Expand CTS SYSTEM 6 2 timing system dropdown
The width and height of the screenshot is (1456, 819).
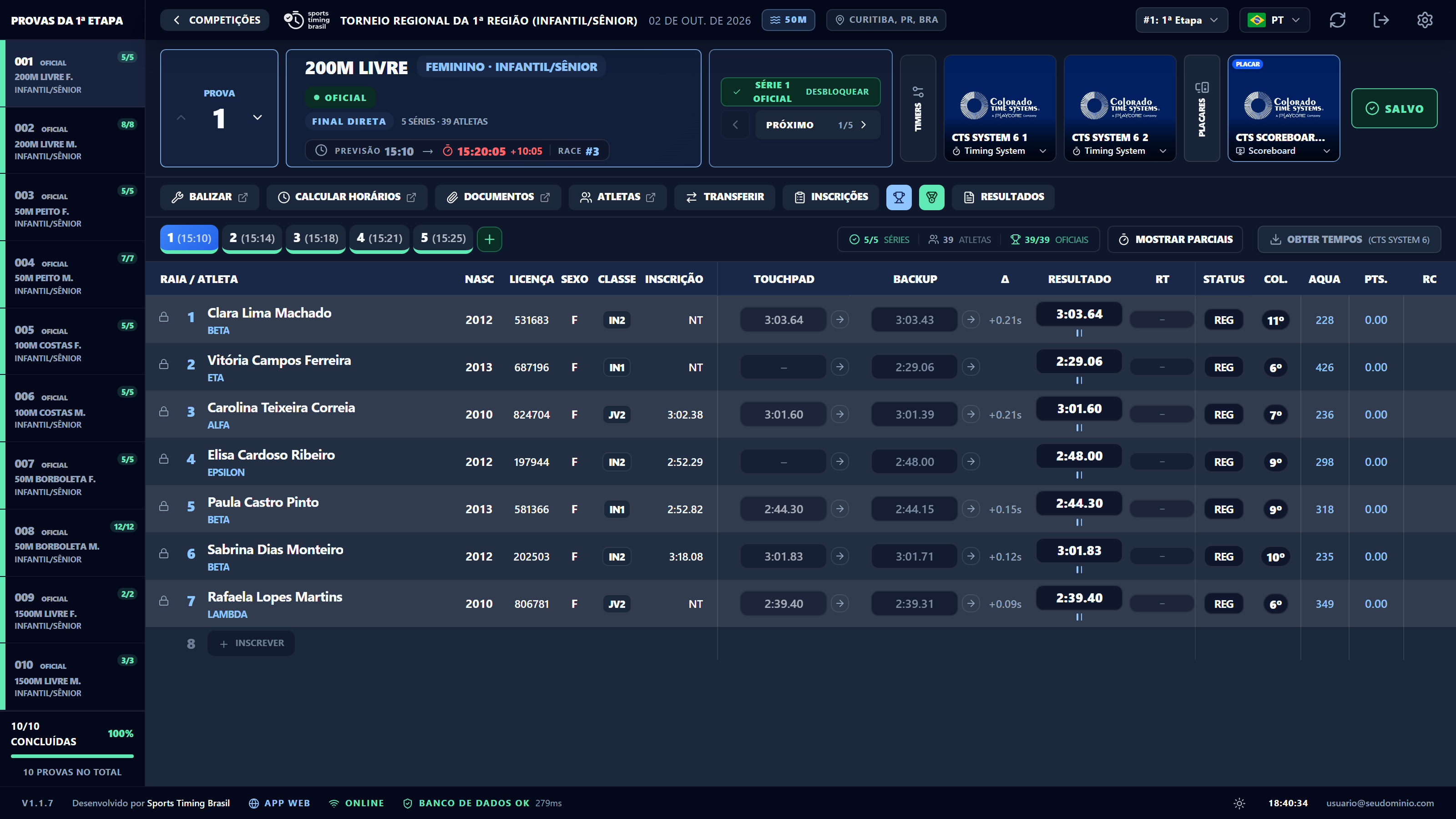pyautogui.click(x=1163, y=151)
